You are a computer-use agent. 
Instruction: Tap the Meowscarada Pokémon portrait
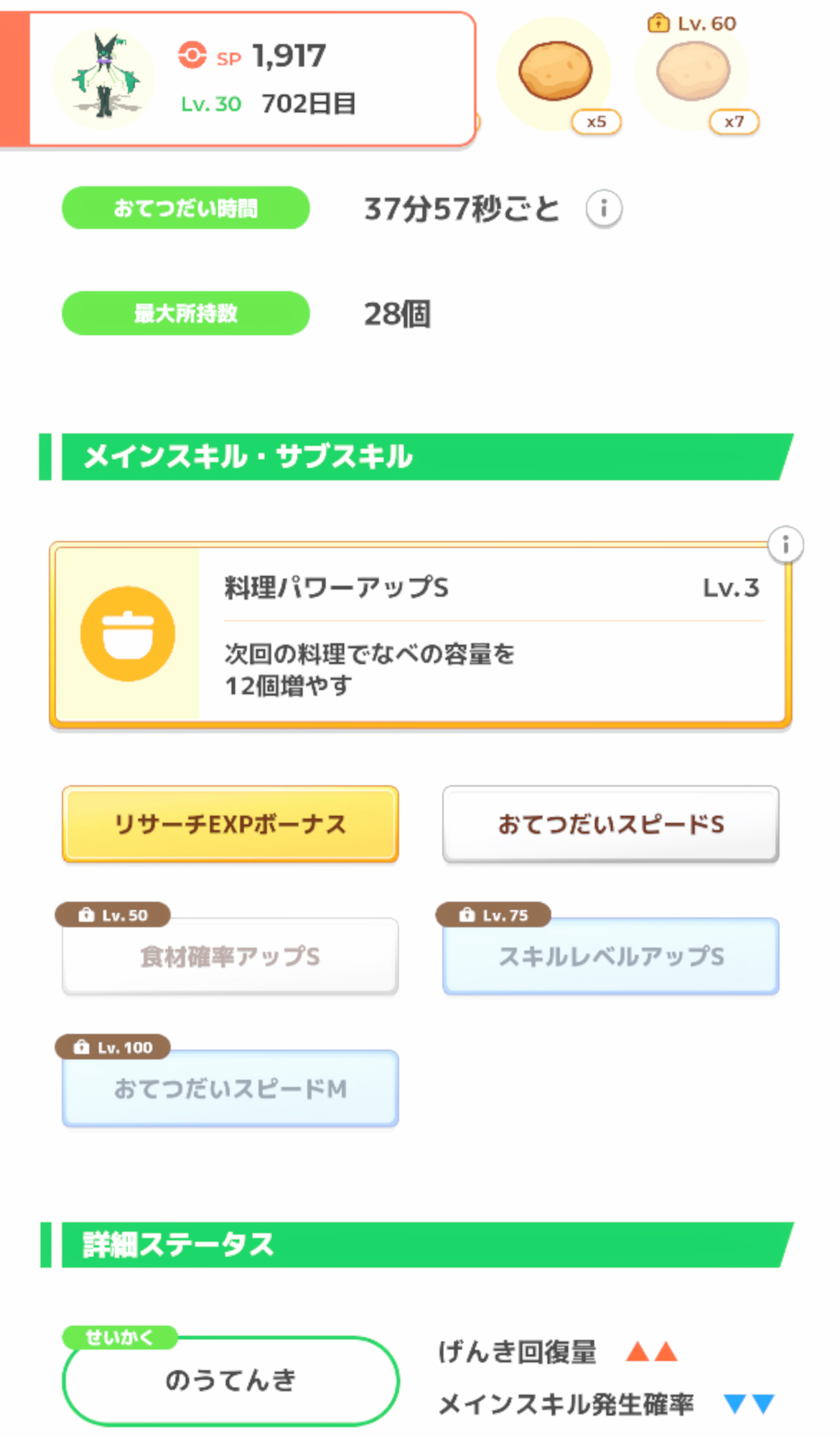pyautogui.click(x=105, y=78)
